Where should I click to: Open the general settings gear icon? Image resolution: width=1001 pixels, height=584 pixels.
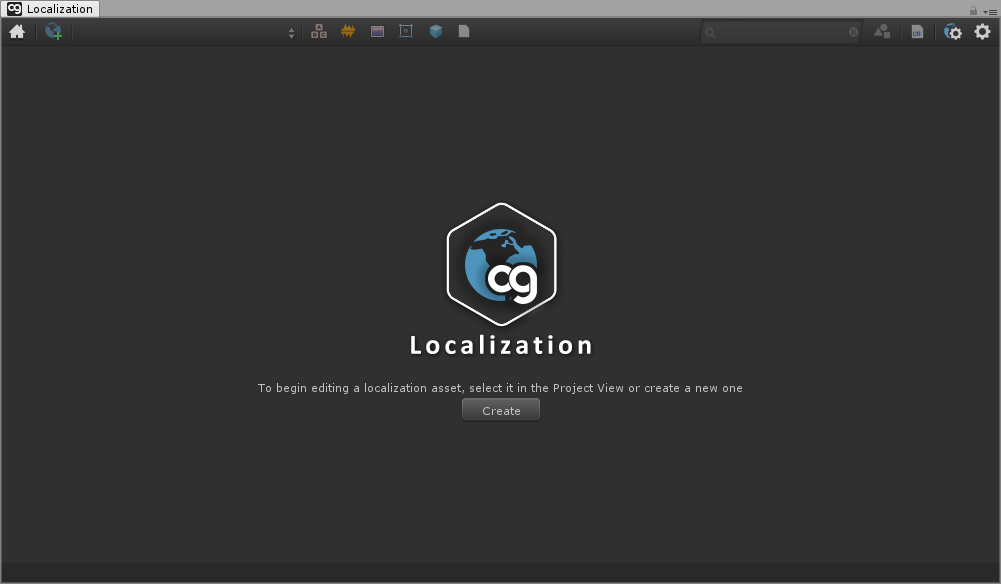click(984, 31)
